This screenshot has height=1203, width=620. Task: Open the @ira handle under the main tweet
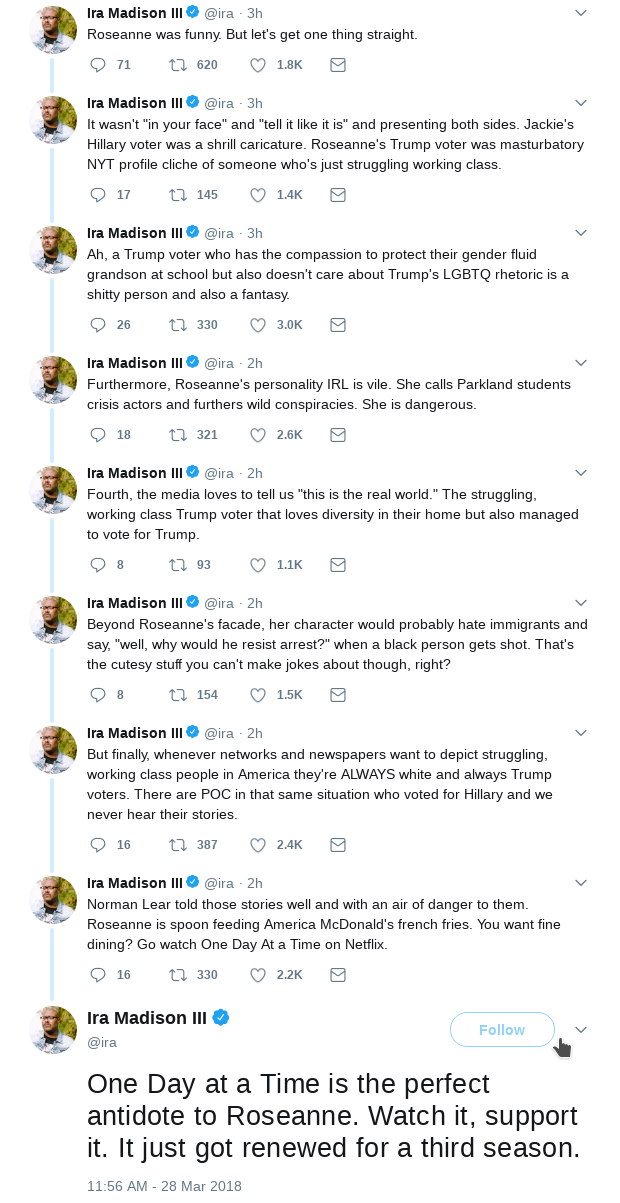coord(102,1042)
